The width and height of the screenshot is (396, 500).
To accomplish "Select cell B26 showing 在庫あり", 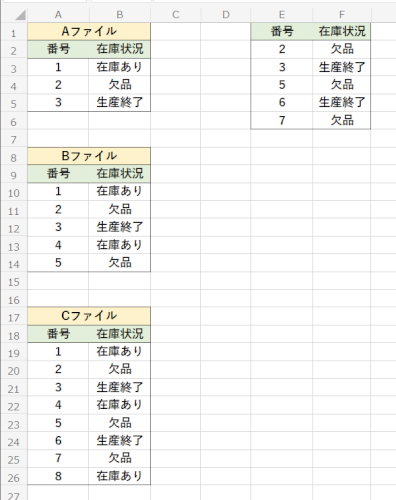I will point(120,476).
